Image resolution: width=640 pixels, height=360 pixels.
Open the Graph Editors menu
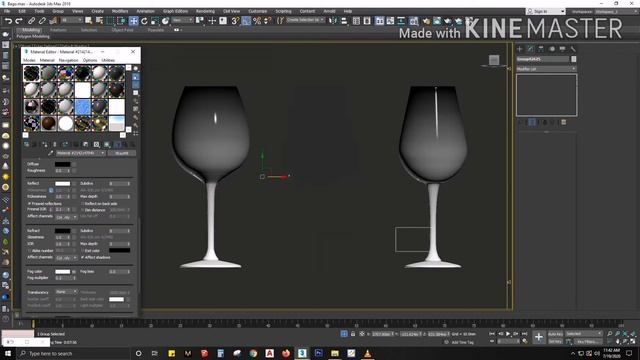click(176, 11)
